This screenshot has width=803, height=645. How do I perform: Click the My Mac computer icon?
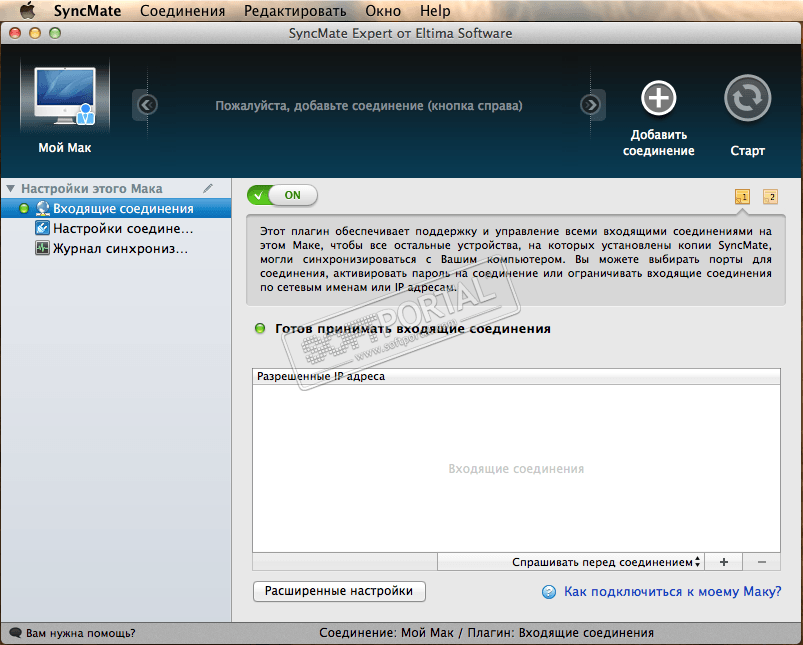click(x=65, y=96)
